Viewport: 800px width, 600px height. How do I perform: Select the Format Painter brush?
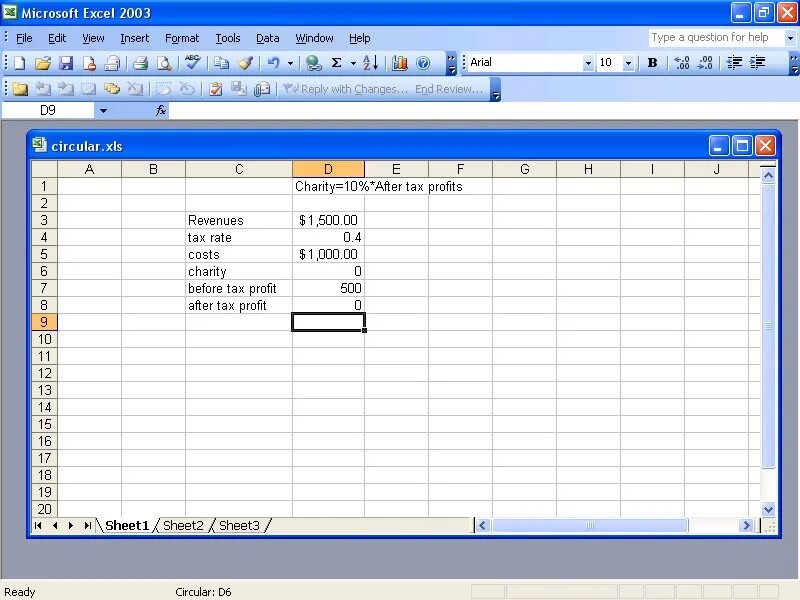coord(245,63)
